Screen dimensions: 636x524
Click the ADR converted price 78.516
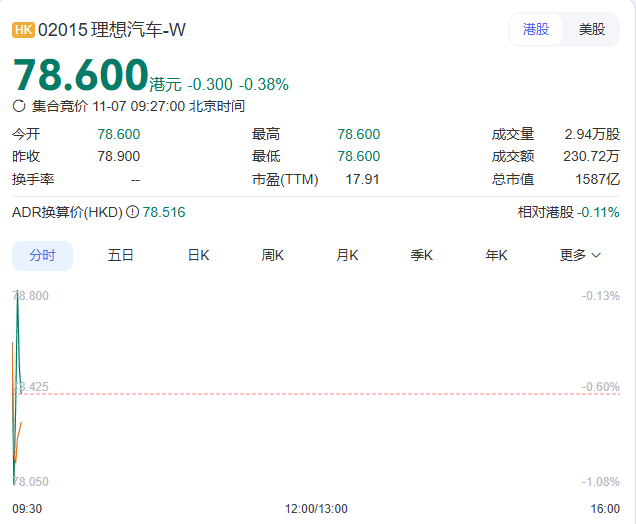click(x=164, y=212)
